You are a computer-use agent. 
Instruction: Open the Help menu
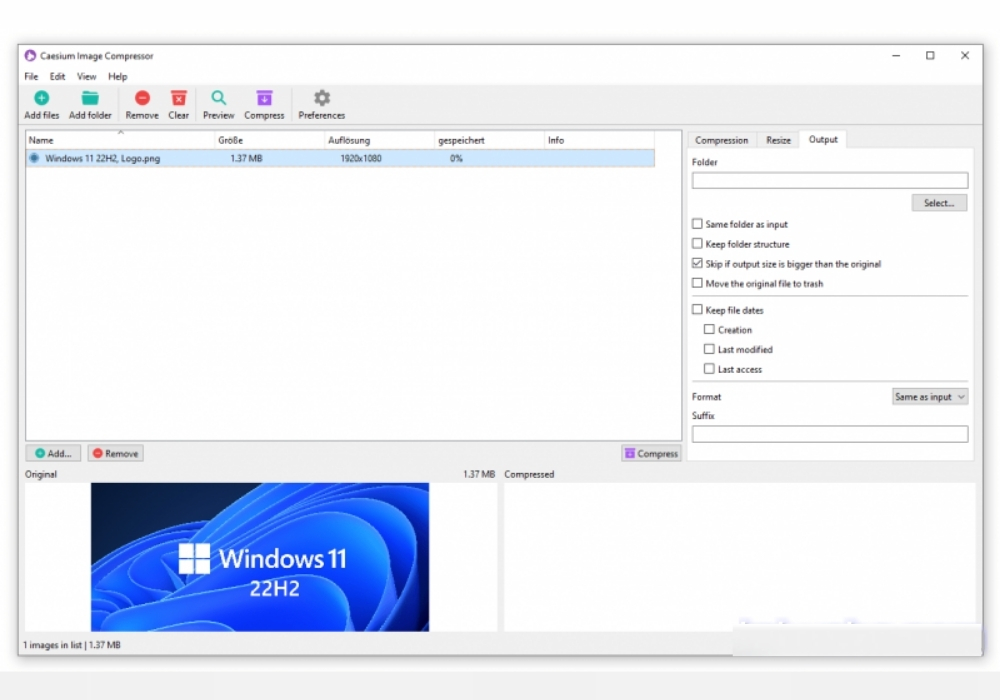[x=117, y=77]
